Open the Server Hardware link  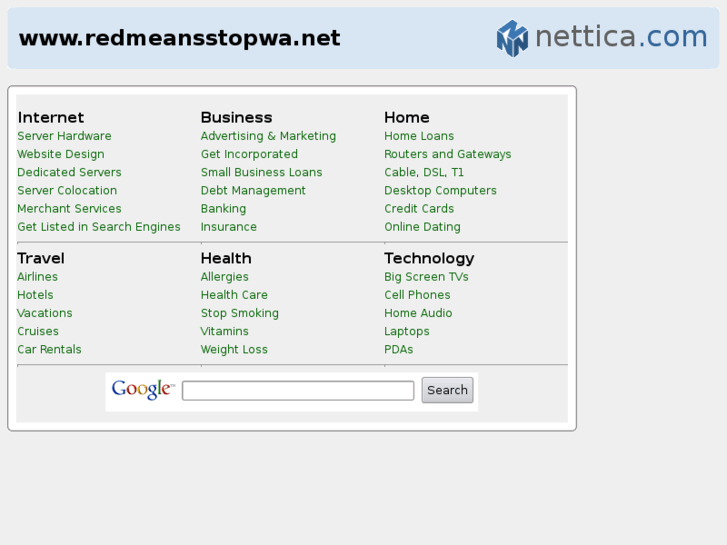coord(64,136)
